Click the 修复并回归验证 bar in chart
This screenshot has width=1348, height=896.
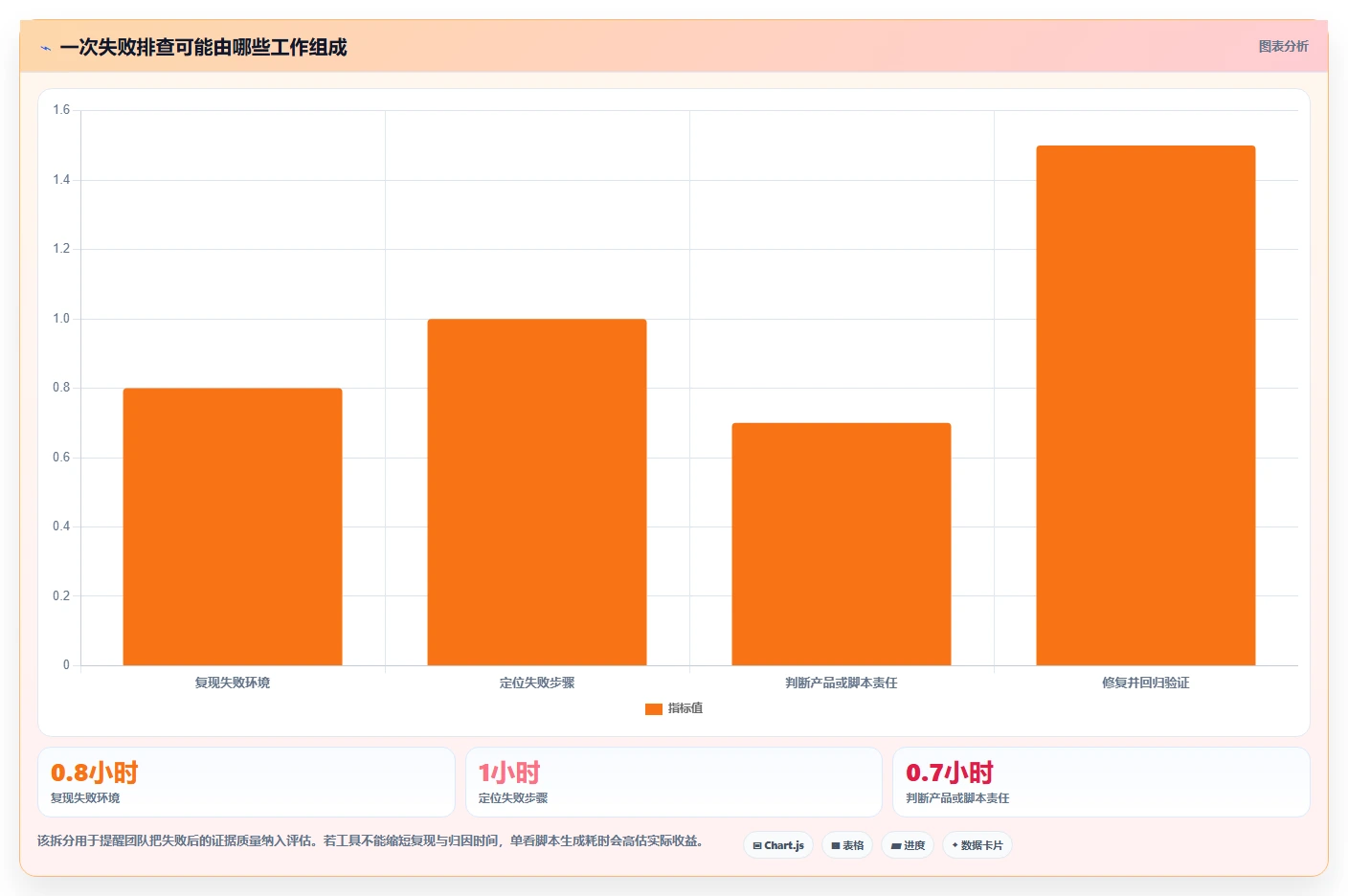1146,405
